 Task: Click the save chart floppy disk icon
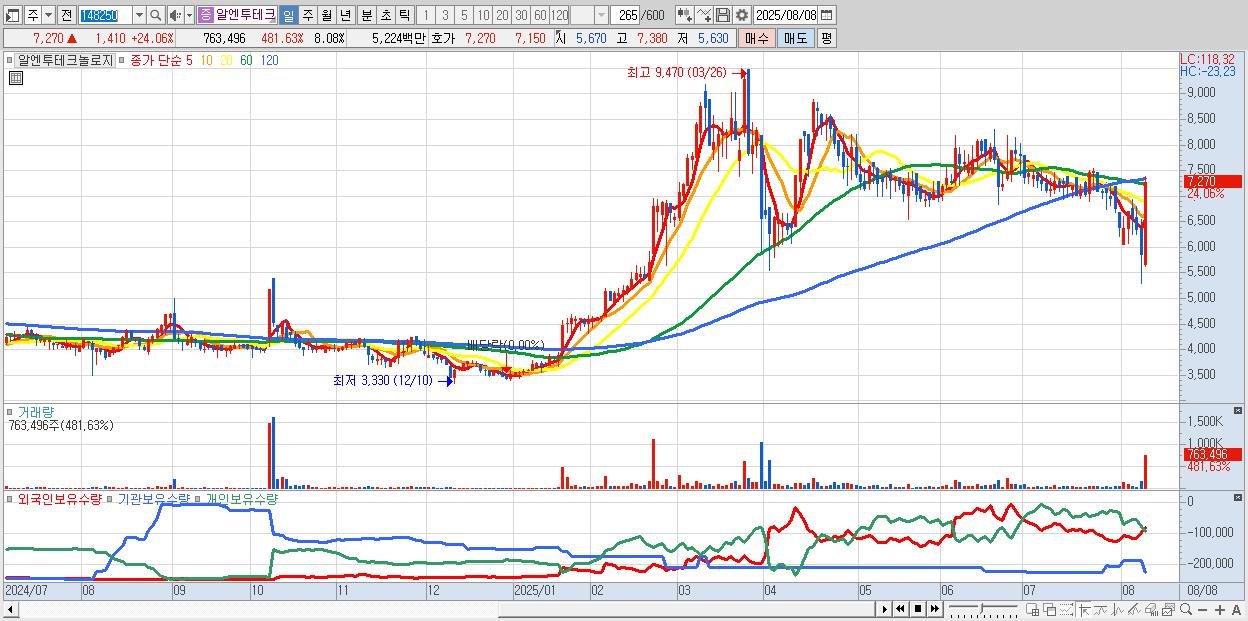coord(723,15)
